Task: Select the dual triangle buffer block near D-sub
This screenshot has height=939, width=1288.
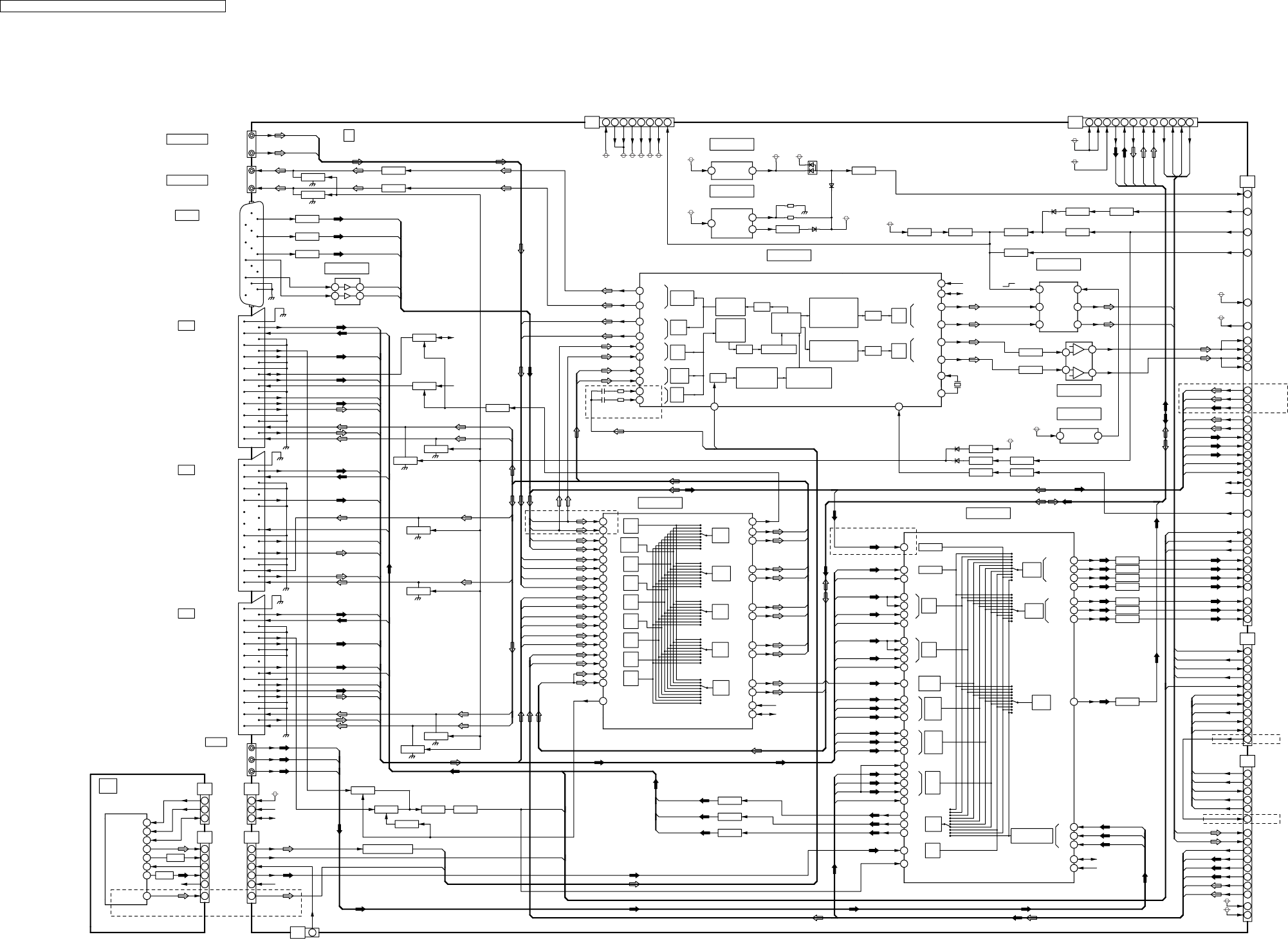Action: pos(347,292)
